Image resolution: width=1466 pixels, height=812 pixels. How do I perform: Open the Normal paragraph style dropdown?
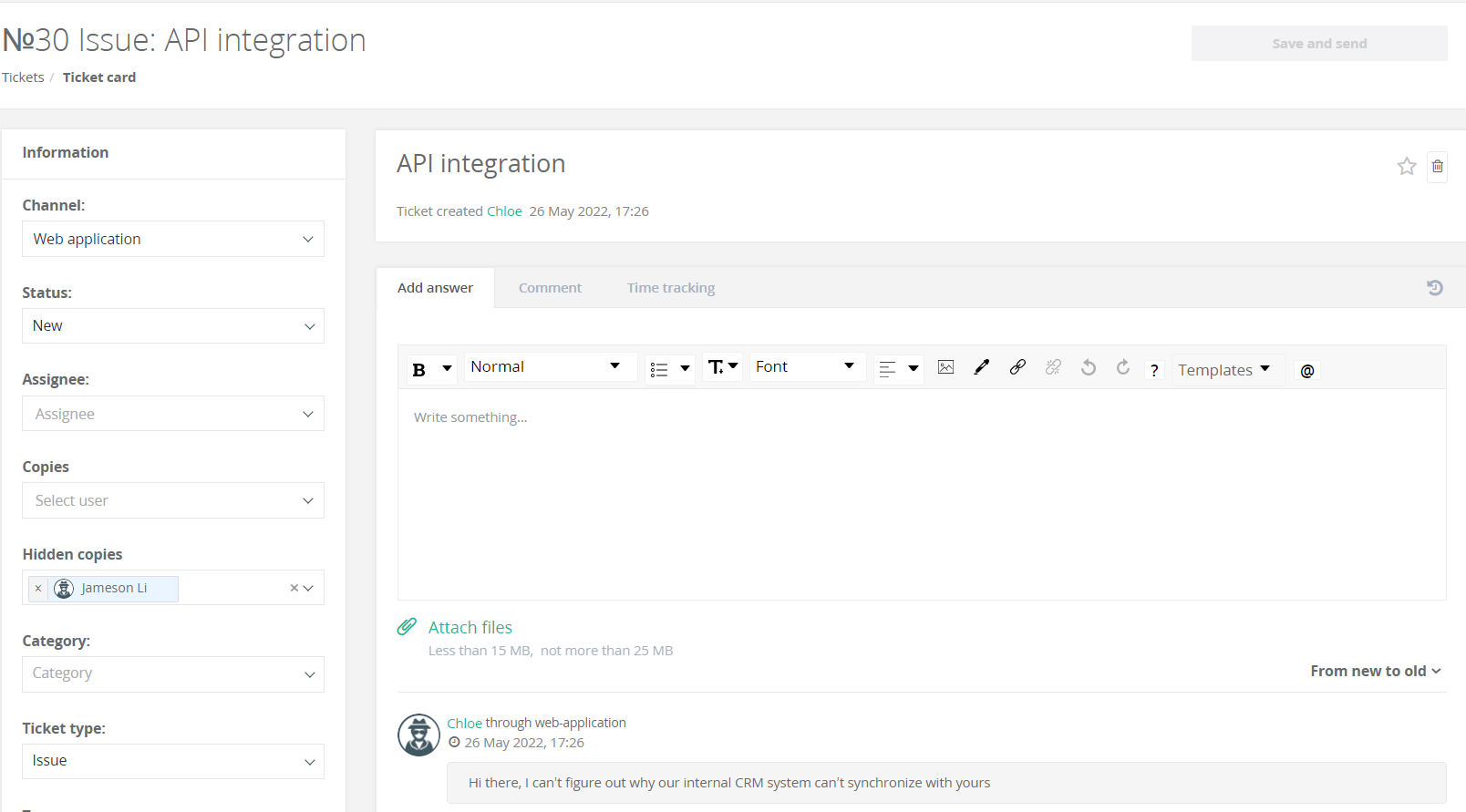(550, 366)
